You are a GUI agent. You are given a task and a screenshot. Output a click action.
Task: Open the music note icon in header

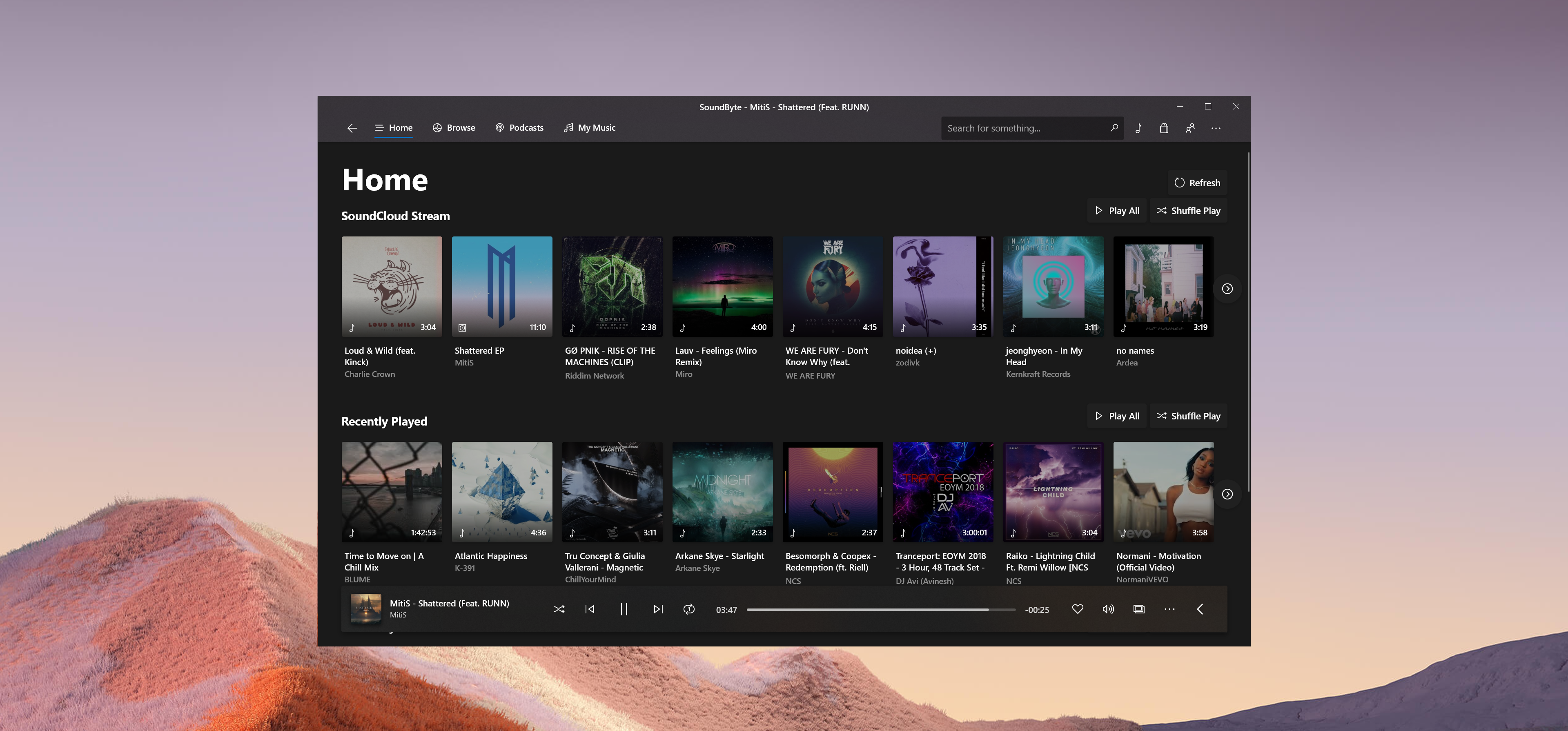[x=1138, y=128]
